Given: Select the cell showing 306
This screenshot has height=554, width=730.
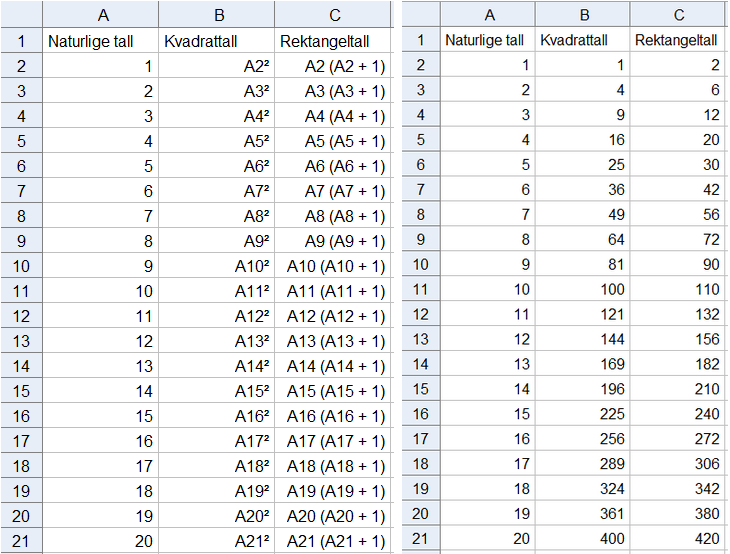Looking at the screenshot, I should 679,465.
